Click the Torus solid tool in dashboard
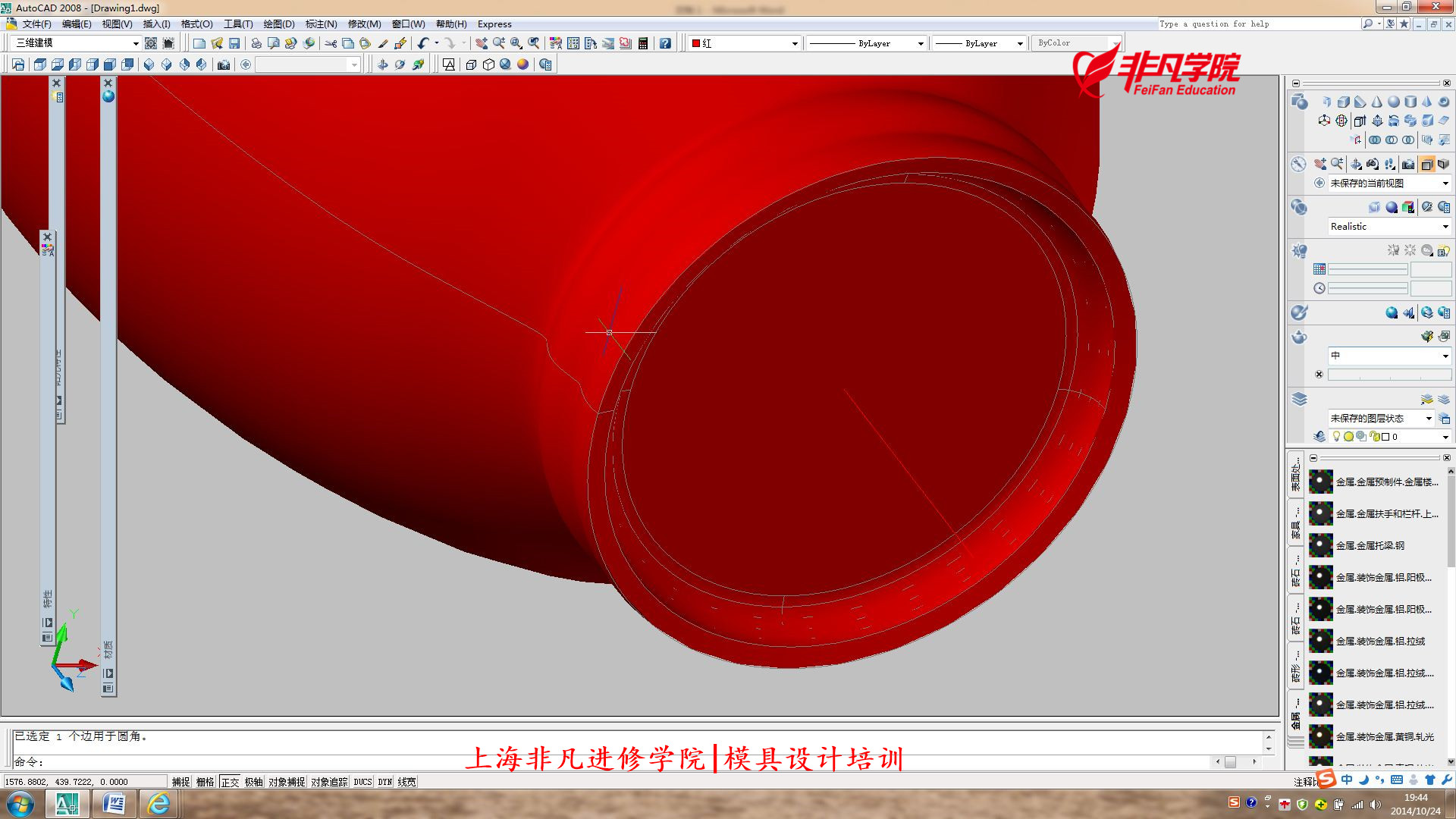Image resolution: width=1456 pixels, height=819 pixels. (1444, 102)
